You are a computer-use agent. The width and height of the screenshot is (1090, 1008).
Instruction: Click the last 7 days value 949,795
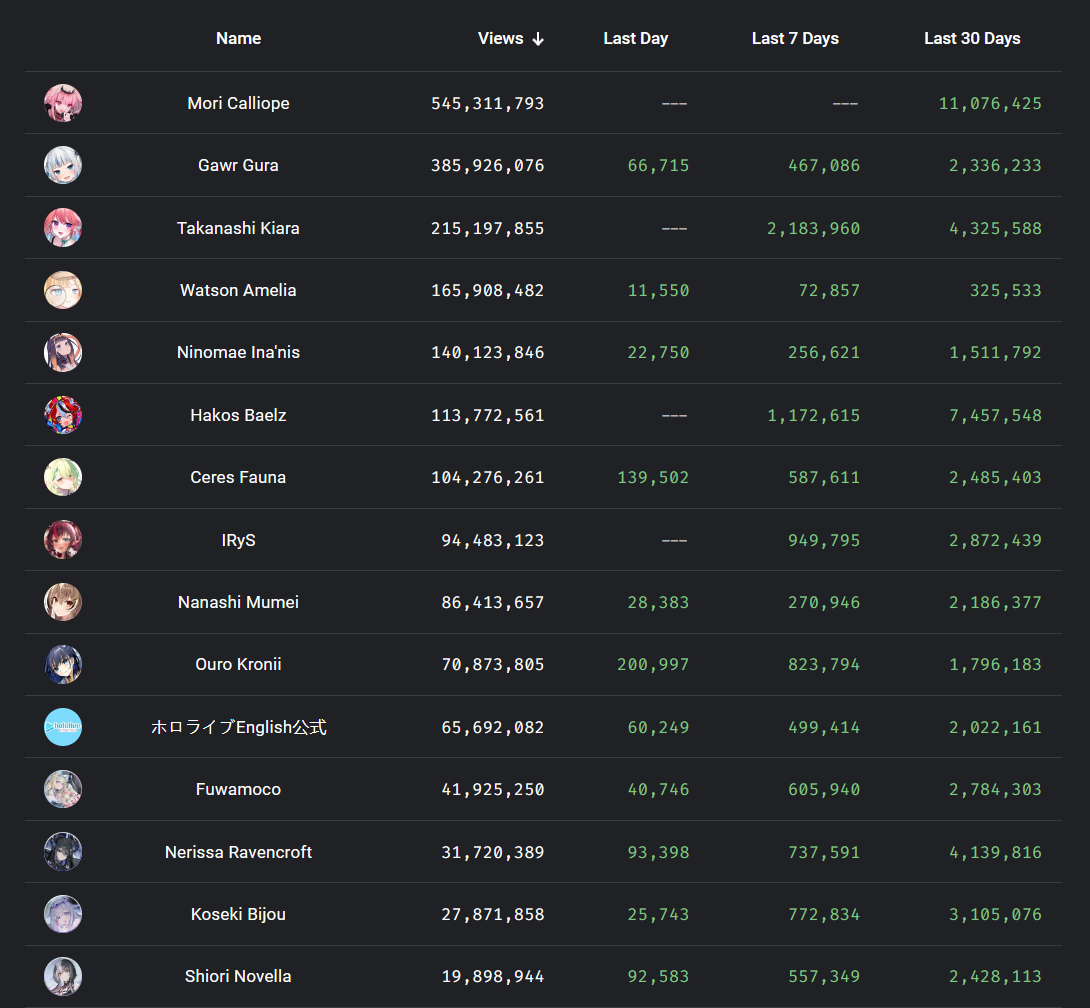824,540
